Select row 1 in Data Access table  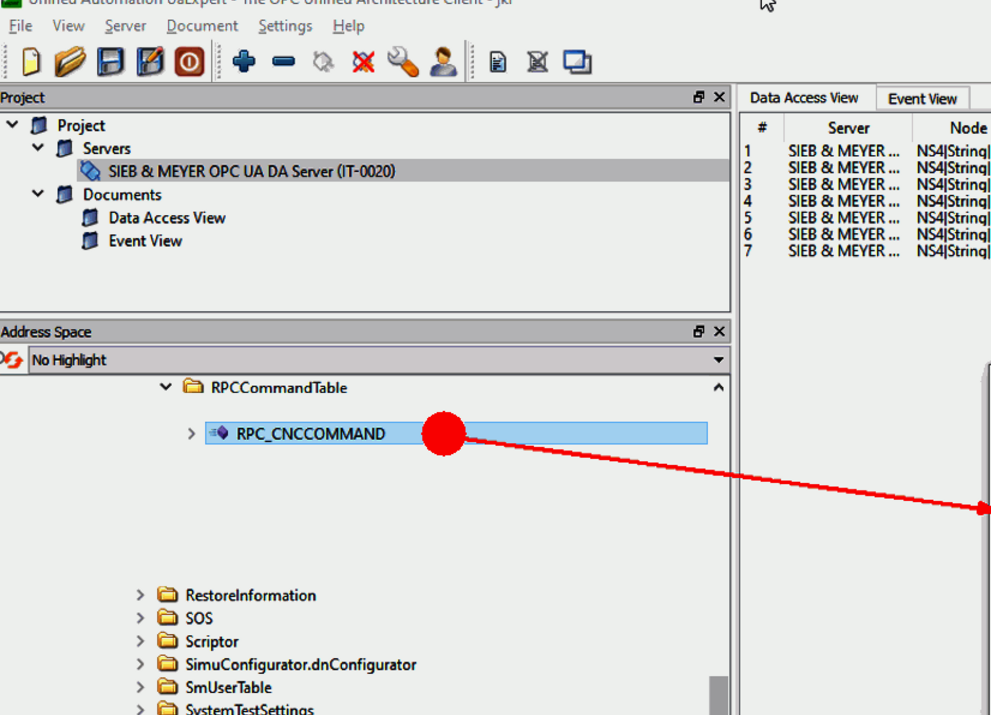[x=865, y=150]
